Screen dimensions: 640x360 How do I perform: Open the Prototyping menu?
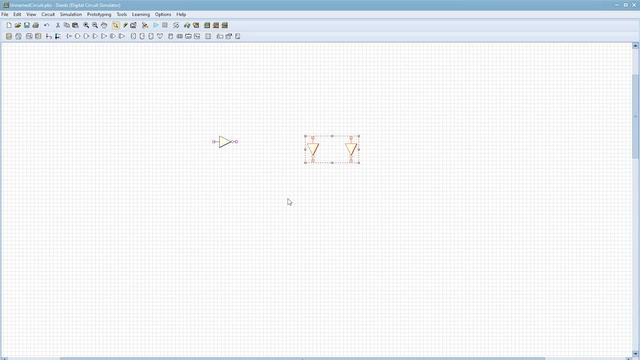click(99, 14)
